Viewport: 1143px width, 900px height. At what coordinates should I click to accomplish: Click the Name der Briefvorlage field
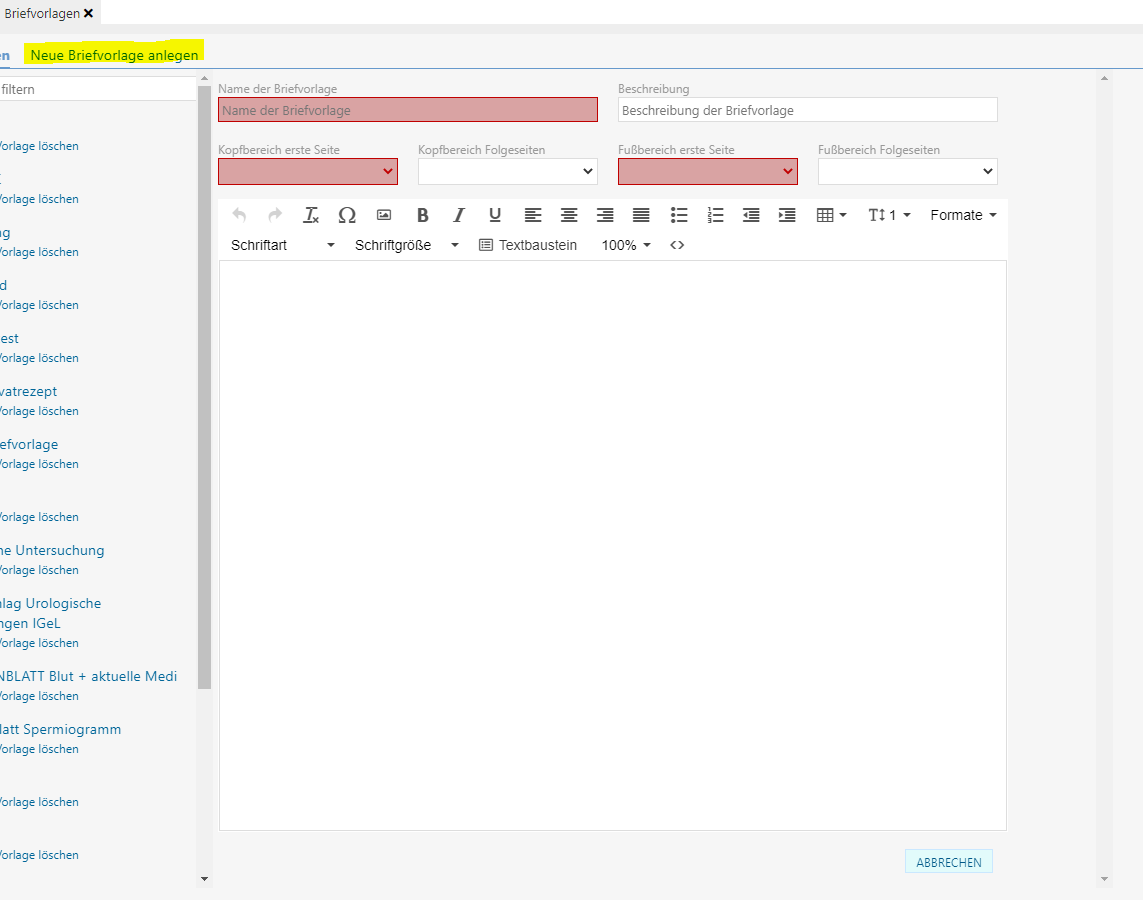408,110
